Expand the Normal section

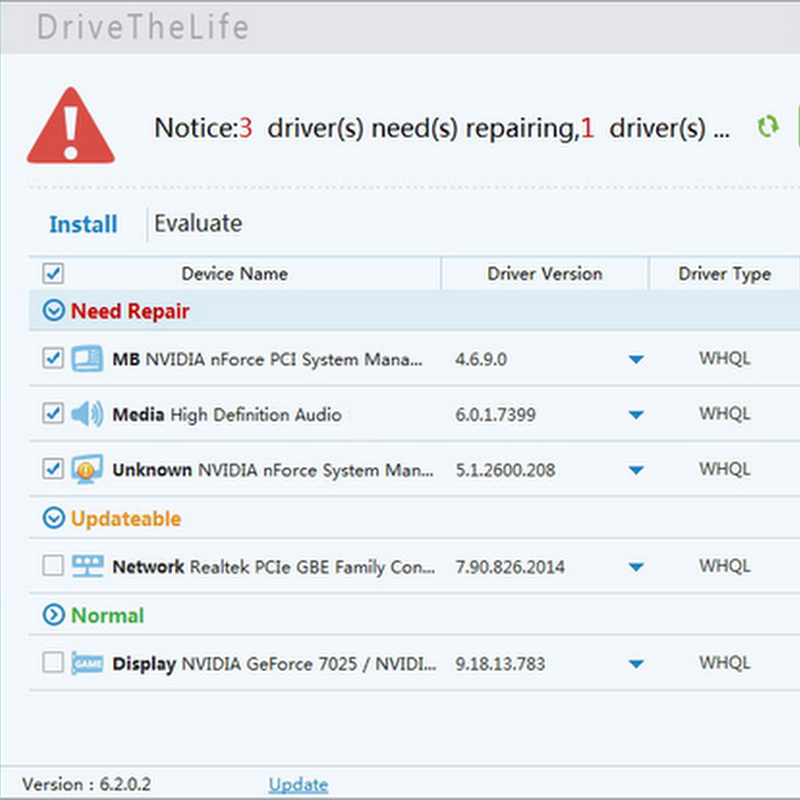click(54, 615)
